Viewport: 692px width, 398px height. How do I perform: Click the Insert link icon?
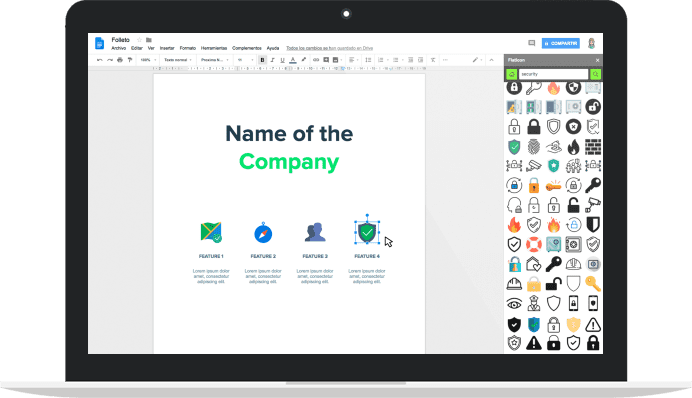(316, 60)
